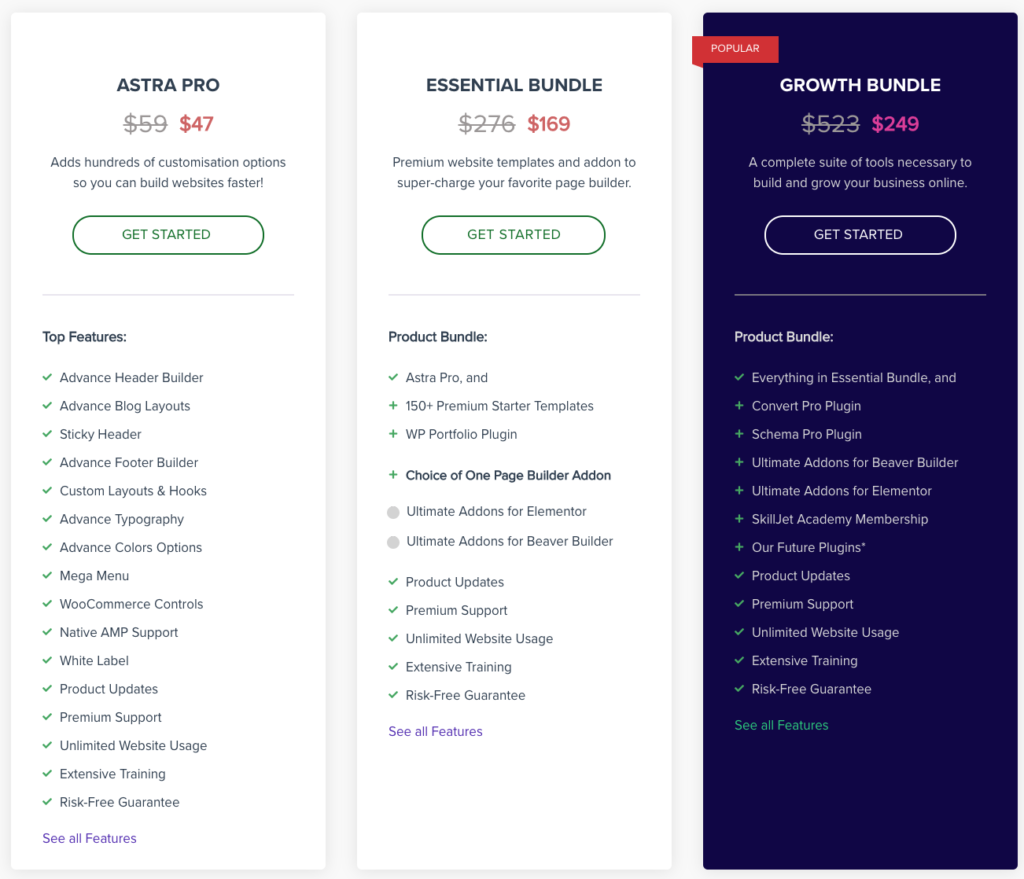
Task: Click checkmark icon beside Advance Header Builder
Action: [x=47, y=377]
